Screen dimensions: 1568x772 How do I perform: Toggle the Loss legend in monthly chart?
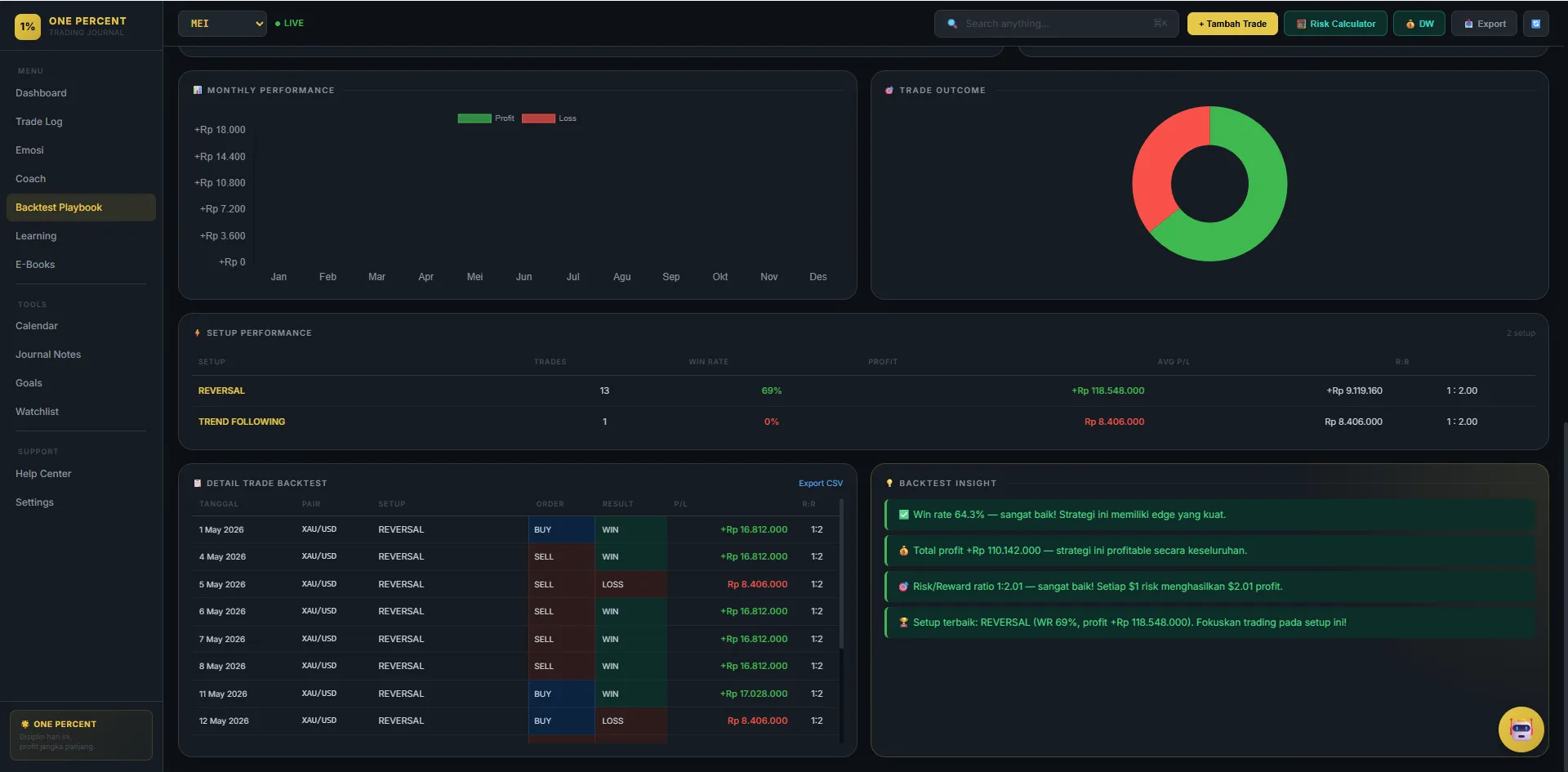[549, 118]
